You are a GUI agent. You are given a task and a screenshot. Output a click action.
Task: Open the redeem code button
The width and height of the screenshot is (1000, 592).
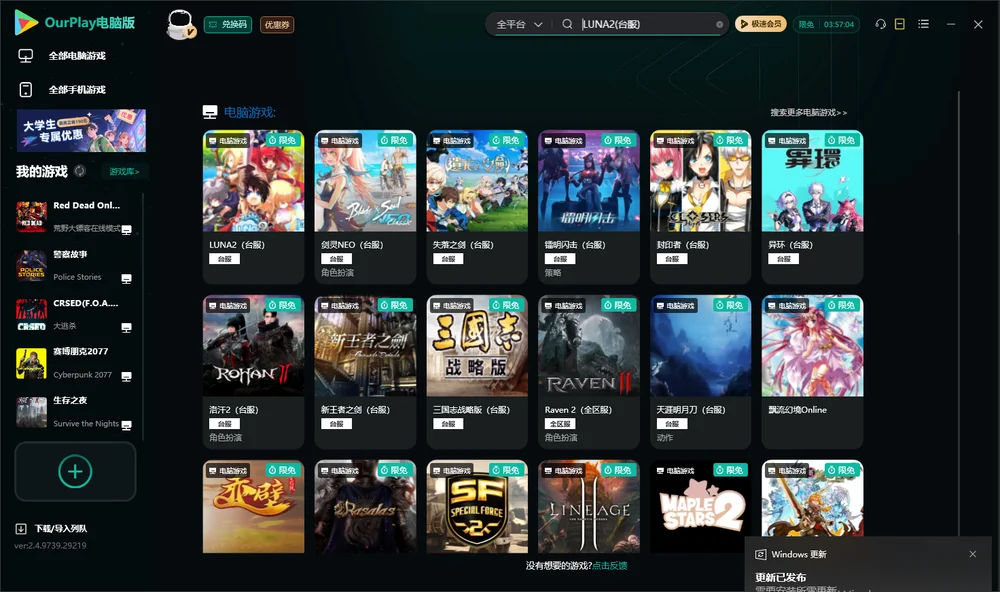pos(228,25)
